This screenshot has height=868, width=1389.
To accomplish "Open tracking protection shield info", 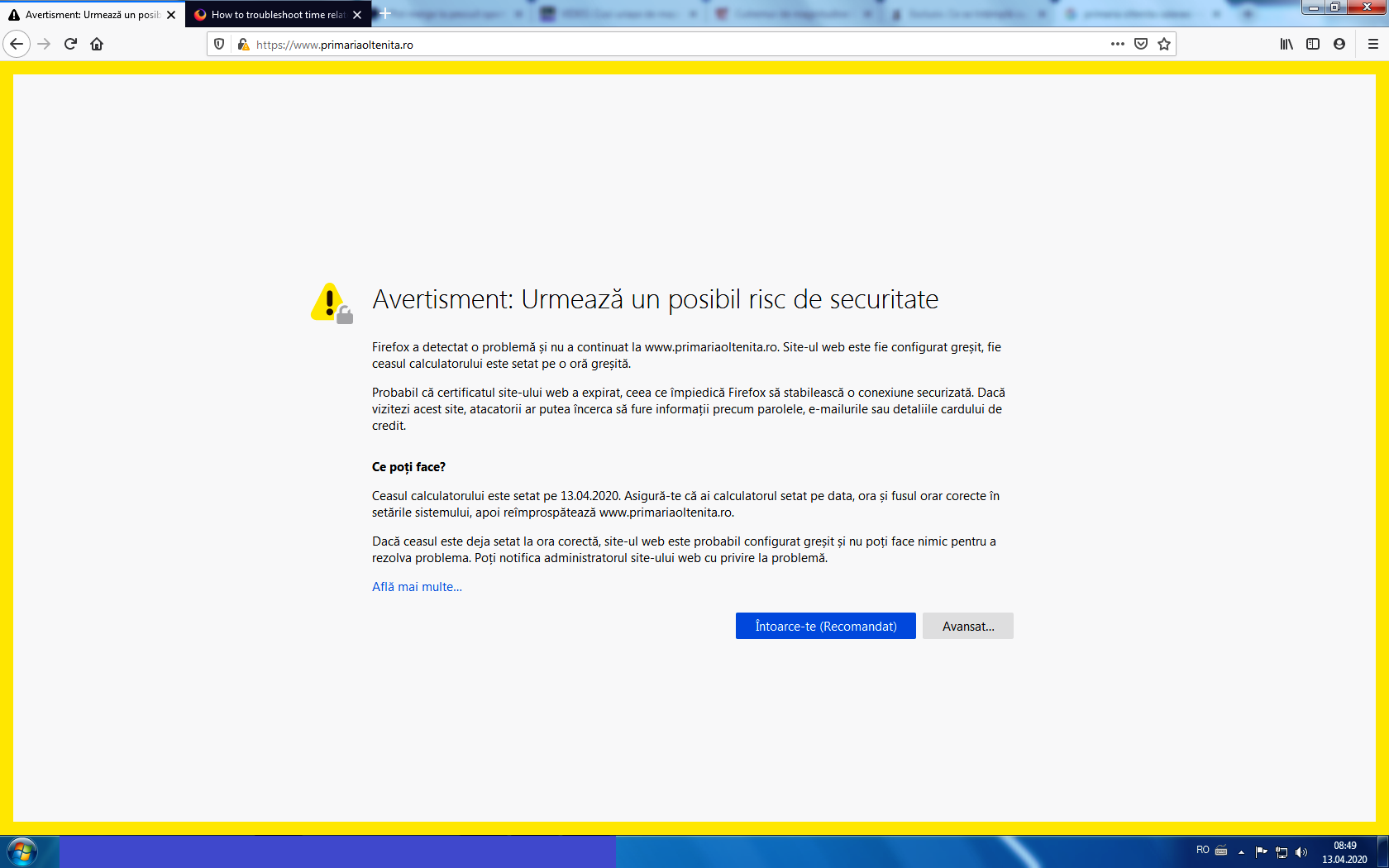I will [219, 44].
